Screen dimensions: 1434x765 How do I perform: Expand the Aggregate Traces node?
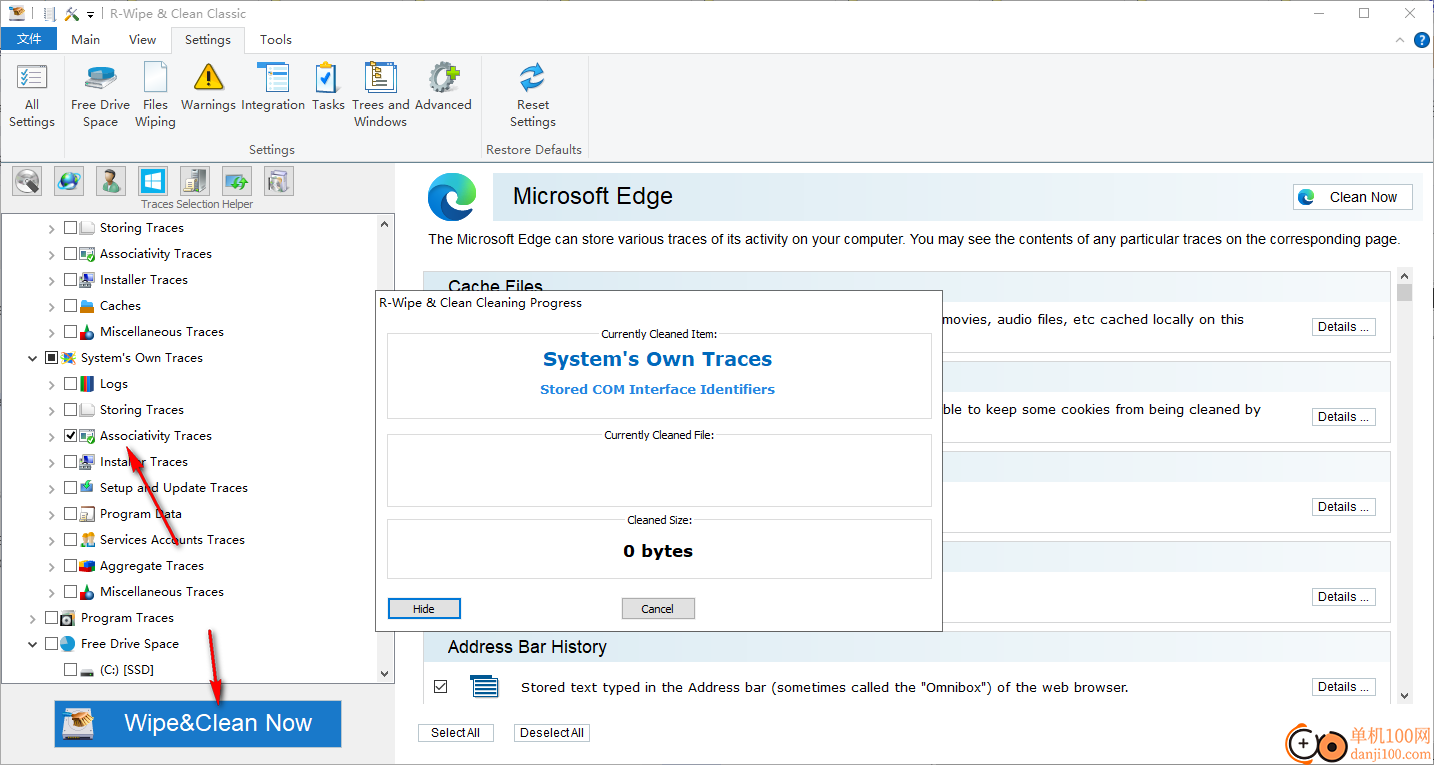pyautogui.click(x=52, y=566)
